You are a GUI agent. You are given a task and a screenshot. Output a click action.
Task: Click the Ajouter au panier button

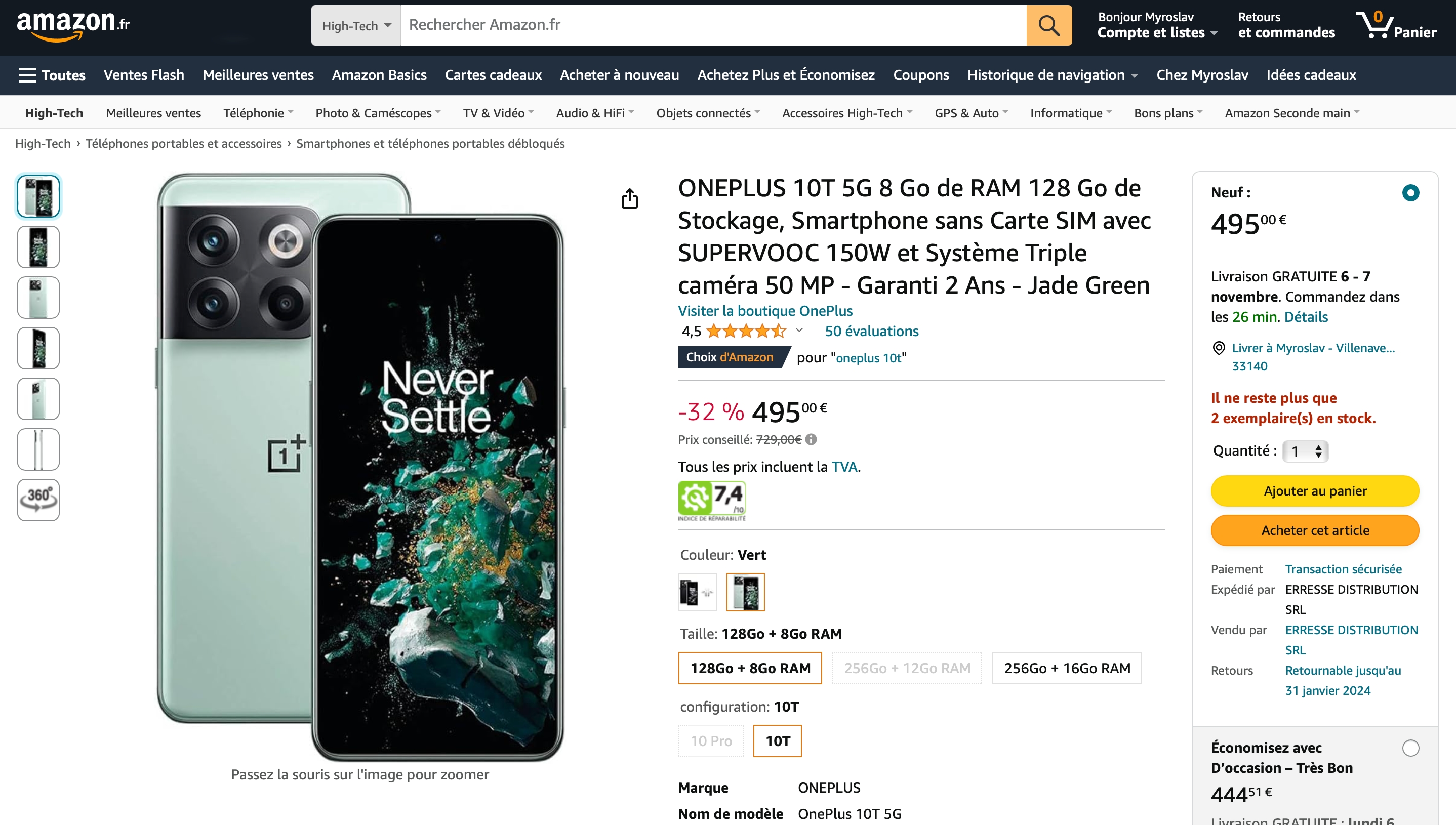tap(1315, 490)
